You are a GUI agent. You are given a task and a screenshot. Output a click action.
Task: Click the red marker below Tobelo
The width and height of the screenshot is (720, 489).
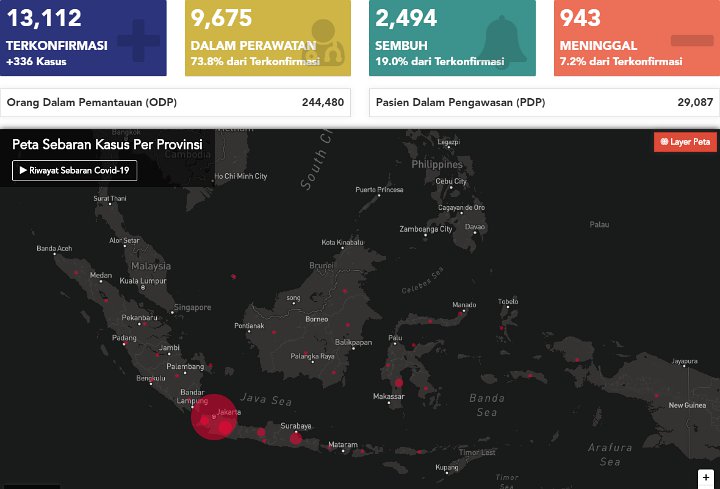pos(501,328)
